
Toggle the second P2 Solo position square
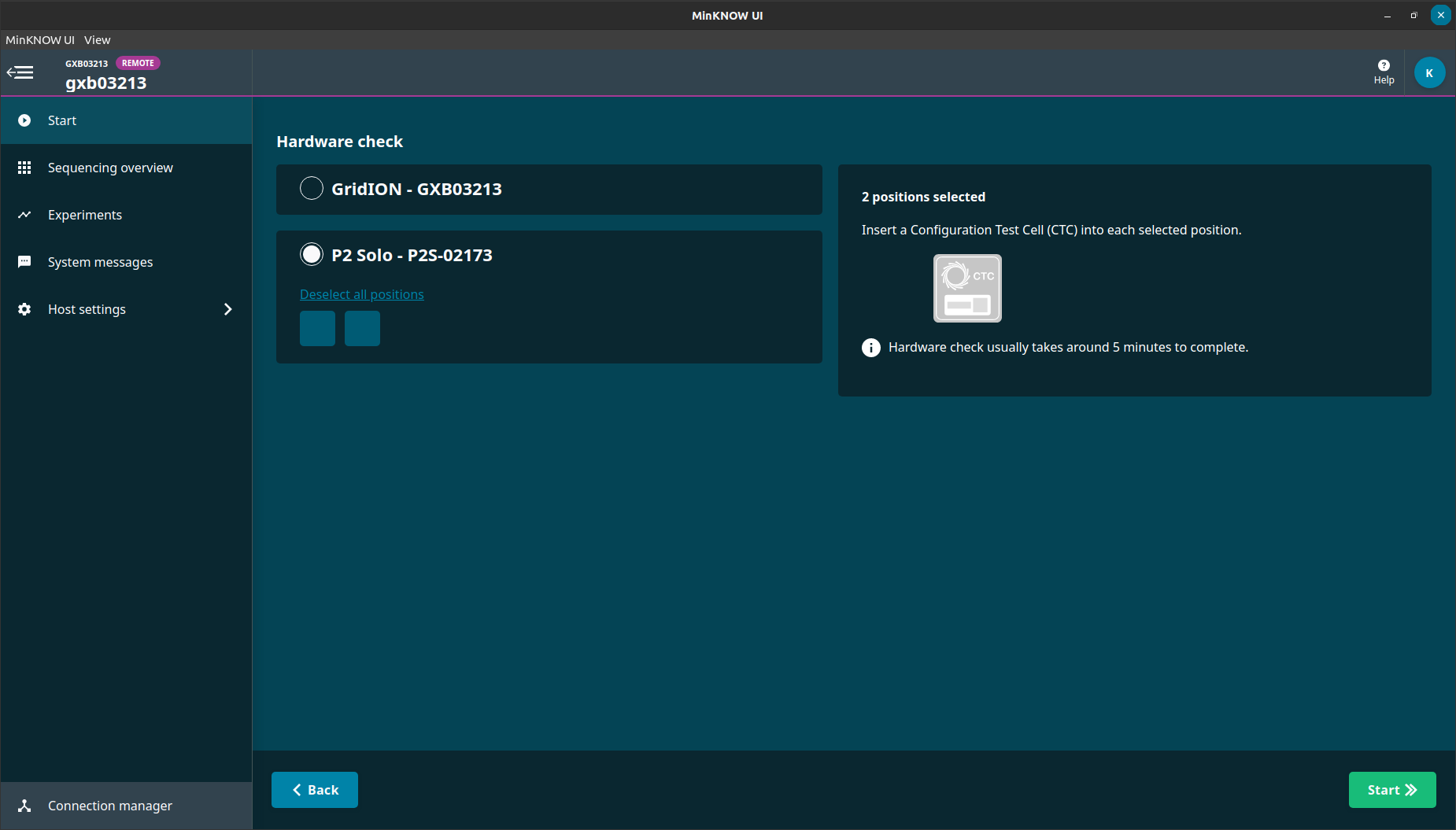[x=362, y=328]
